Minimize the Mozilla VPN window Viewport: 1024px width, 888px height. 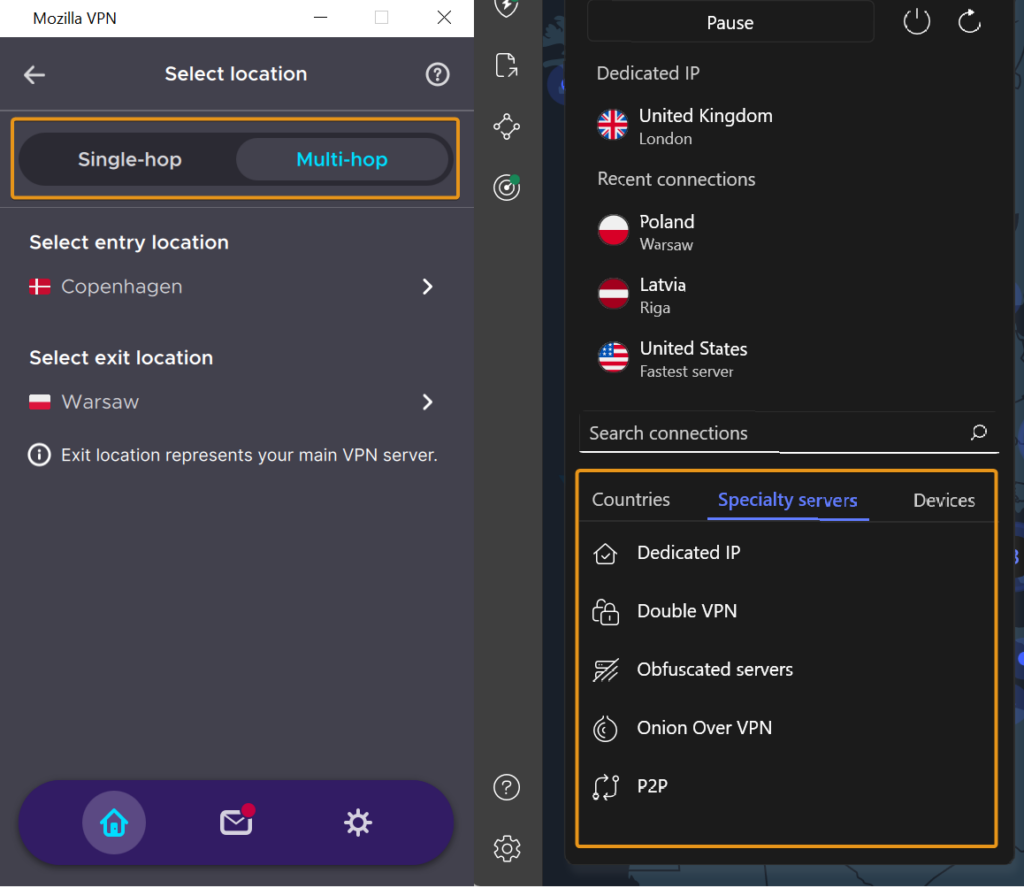point(321,18)
